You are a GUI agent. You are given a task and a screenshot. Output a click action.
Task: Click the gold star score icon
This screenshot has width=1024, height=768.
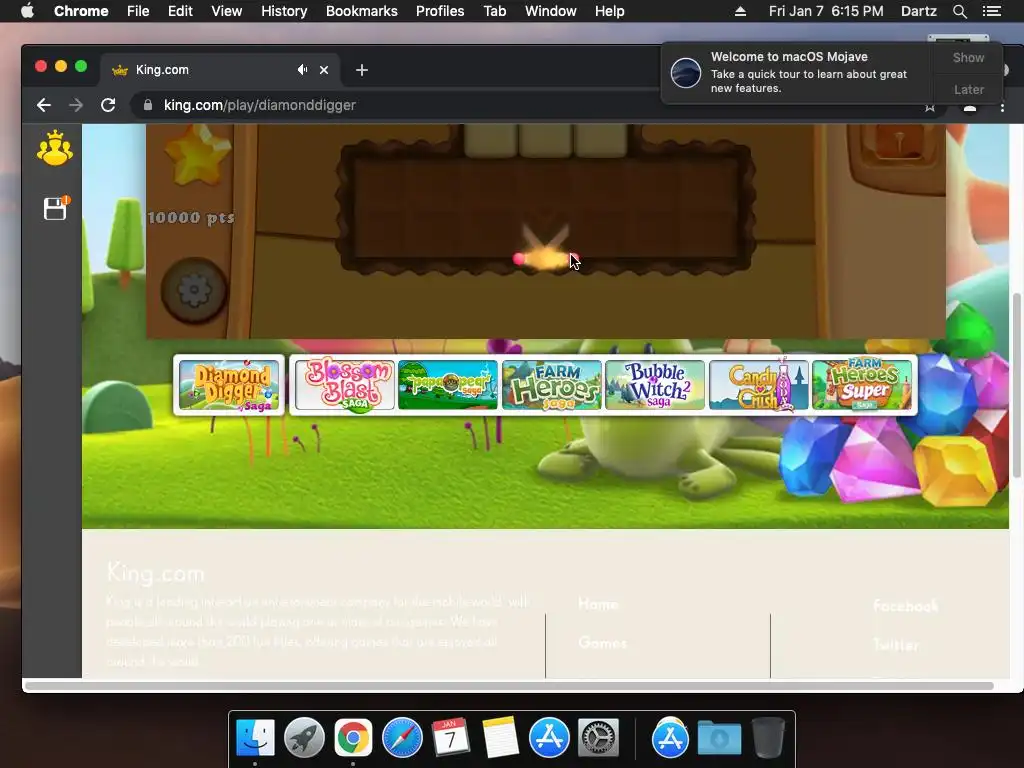pos(197,155)
